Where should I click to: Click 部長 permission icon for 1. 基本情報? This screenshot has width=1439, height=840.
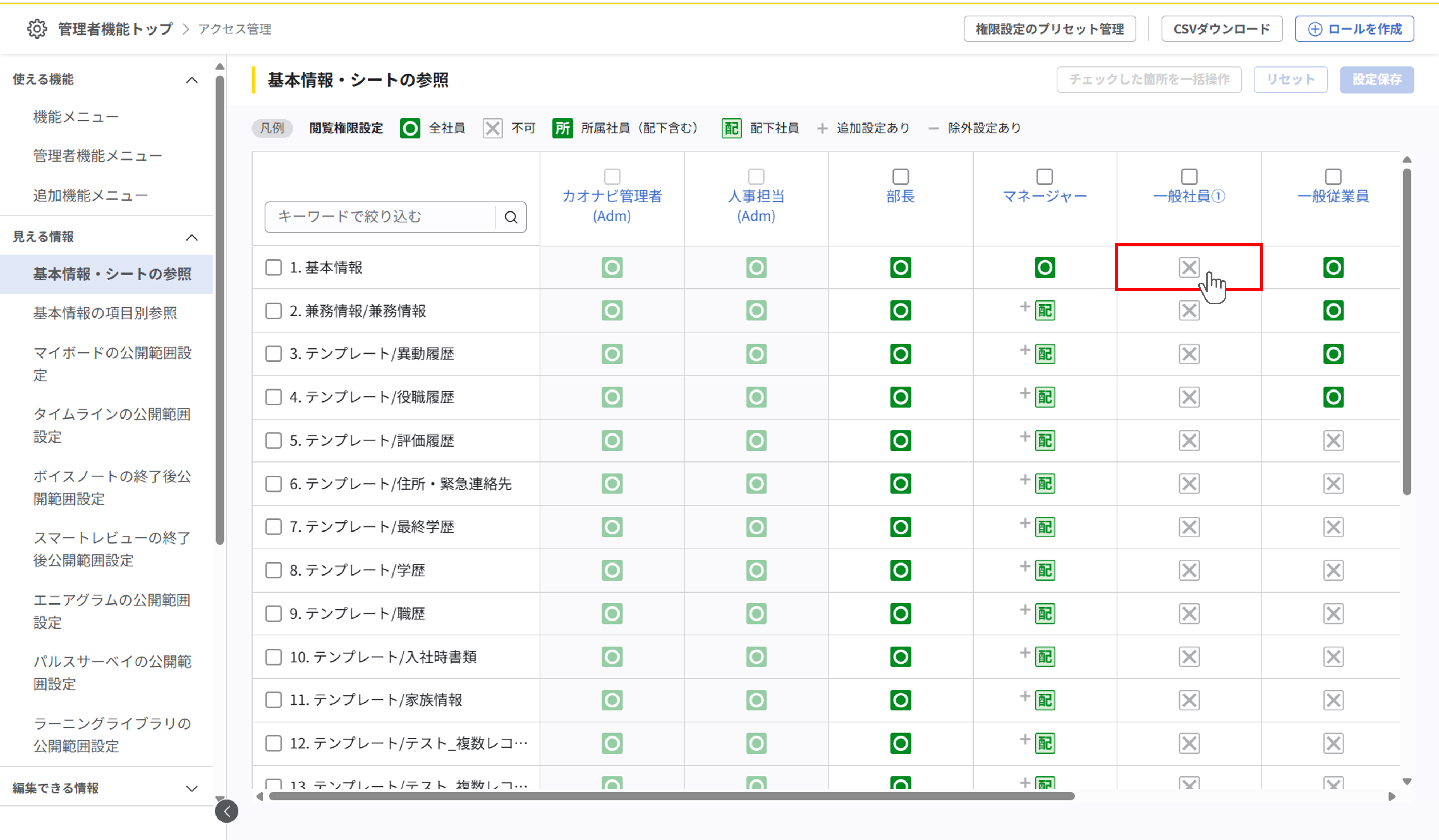tap(900, 267)
